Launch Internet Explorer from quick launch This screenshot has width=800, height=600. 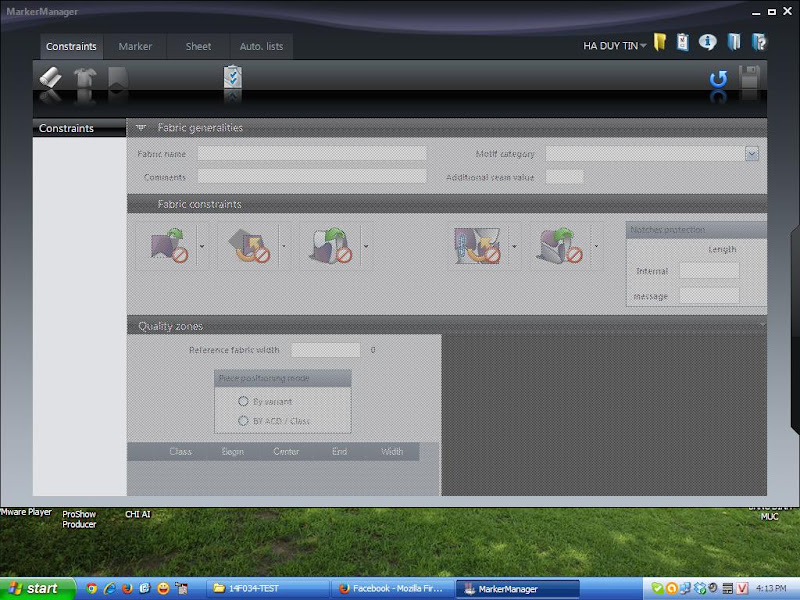pos(109,589)
